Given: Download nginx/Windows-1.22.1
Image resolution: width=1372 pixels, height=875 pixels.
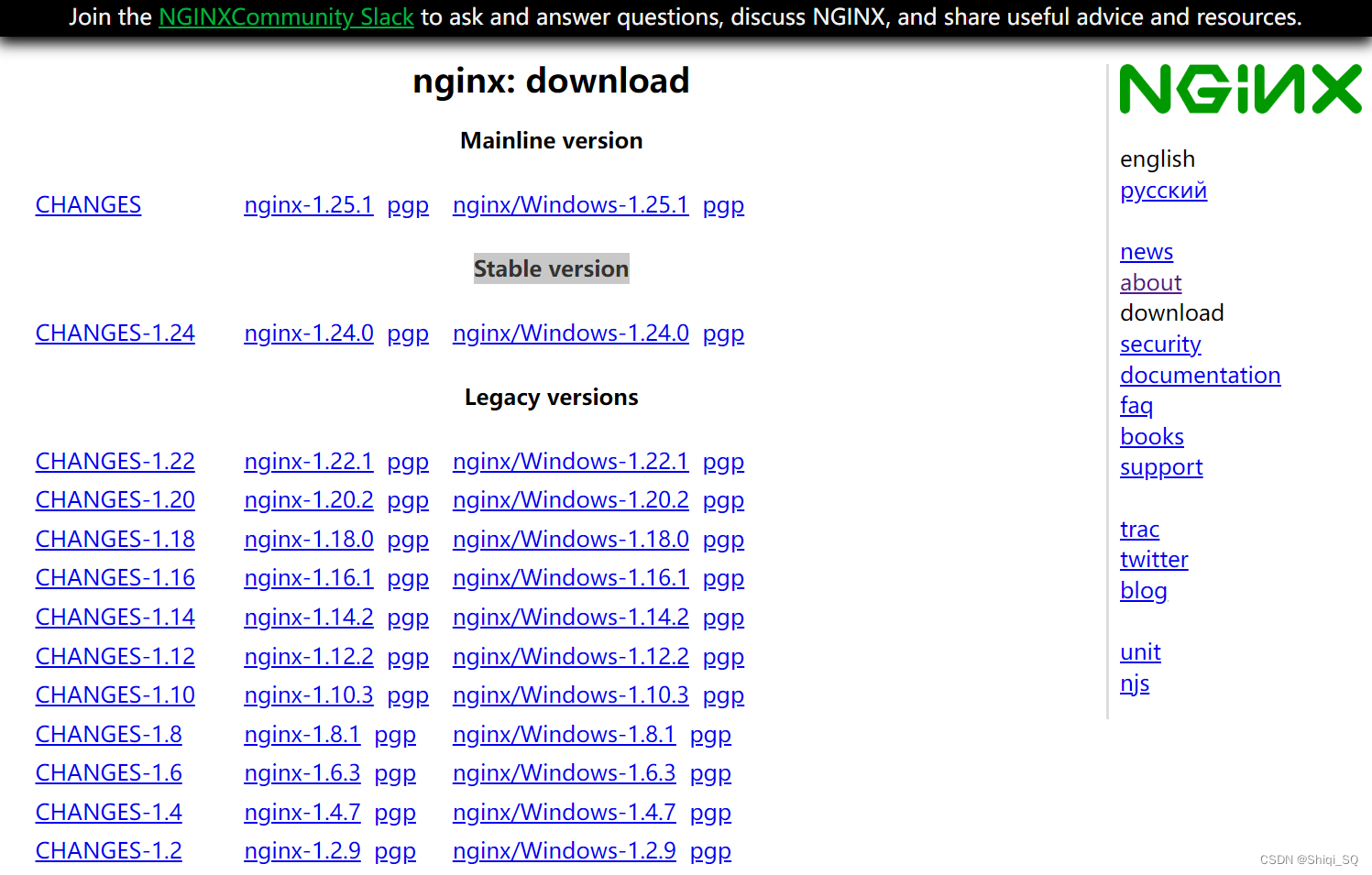Looking at the screenshot, I should click(x=570, y=461).
